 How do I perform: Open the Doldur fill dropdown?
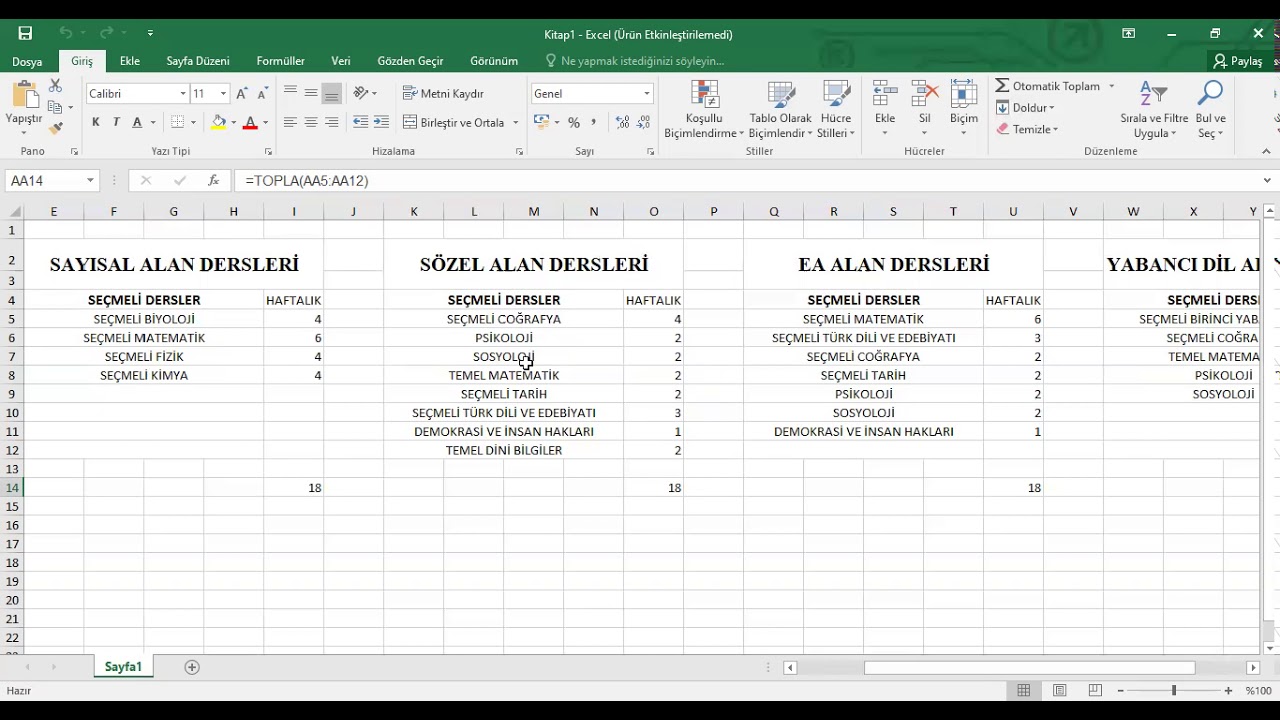pyautogui.click(x=1025, y=108)
